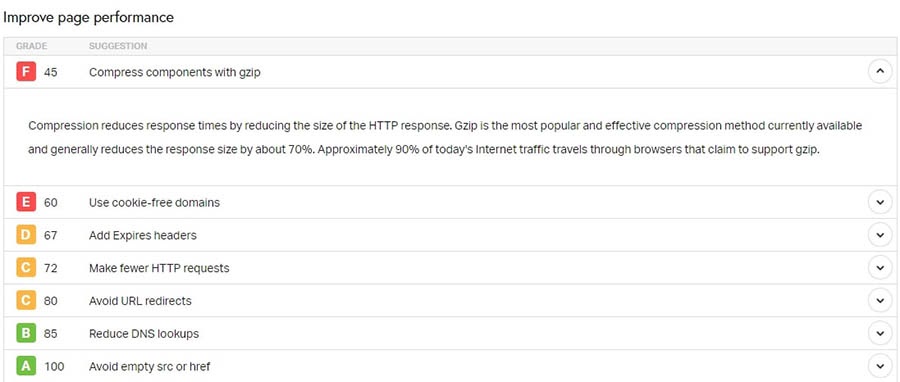
Task: Click the red E grade badge
Action: point(26,202)
